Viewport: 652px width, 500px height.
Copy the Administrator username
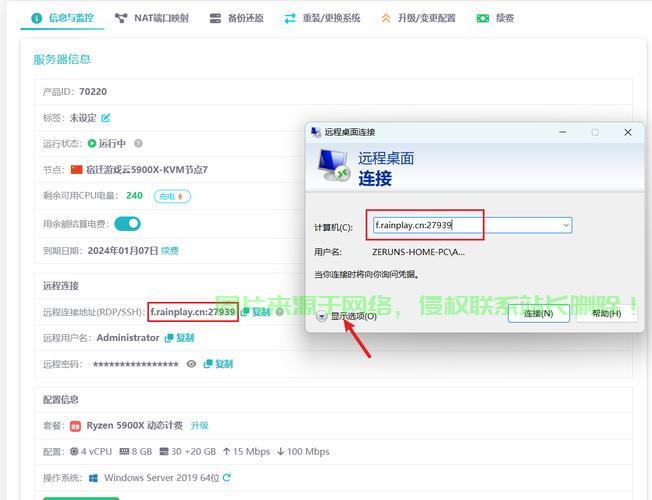[x=180, y=338]
